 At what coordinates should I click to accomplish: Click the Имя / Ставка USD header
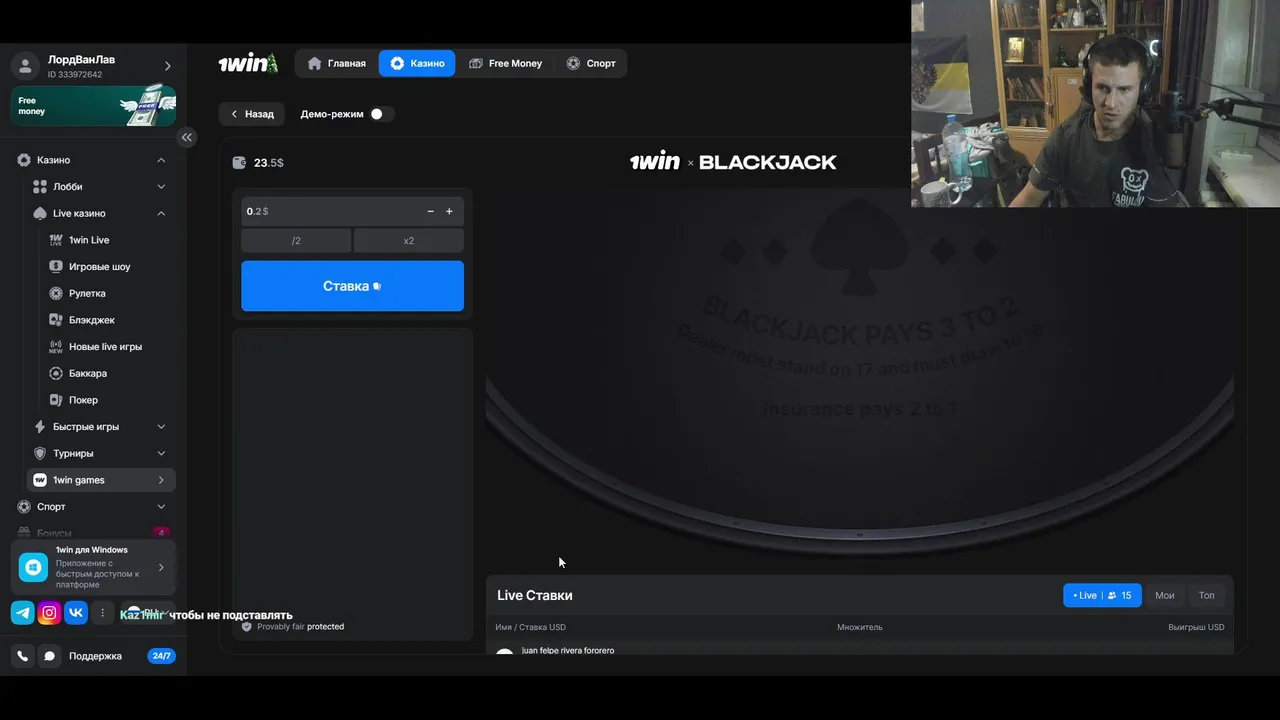[530, 627]
